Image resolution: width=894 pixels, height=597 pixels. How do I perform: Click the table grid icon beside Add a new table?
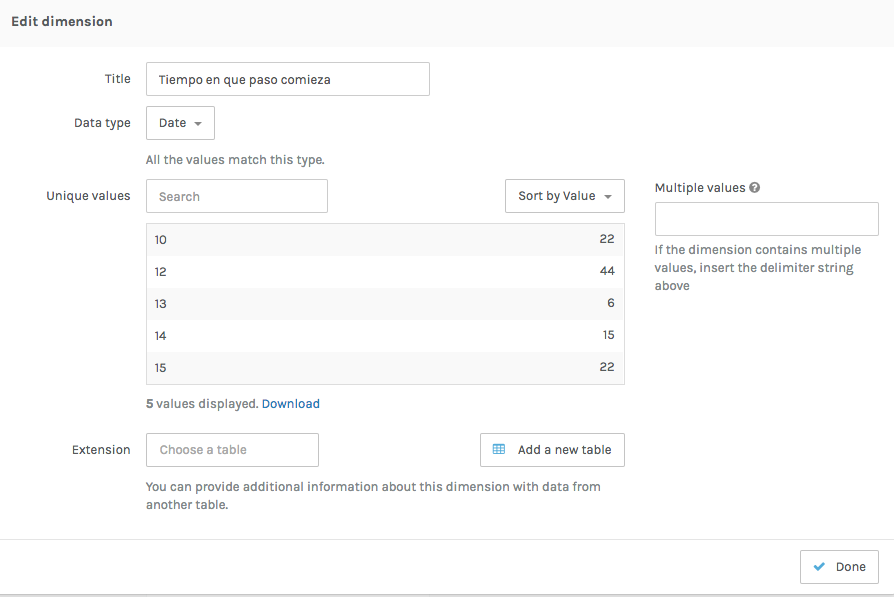(499, 450)
